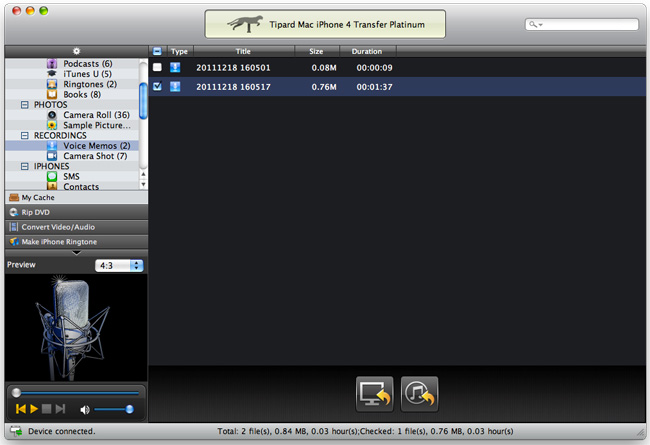The image size is (650, 445).
Task: Sort the list by Duration column
Action: (x=367, y=51)
